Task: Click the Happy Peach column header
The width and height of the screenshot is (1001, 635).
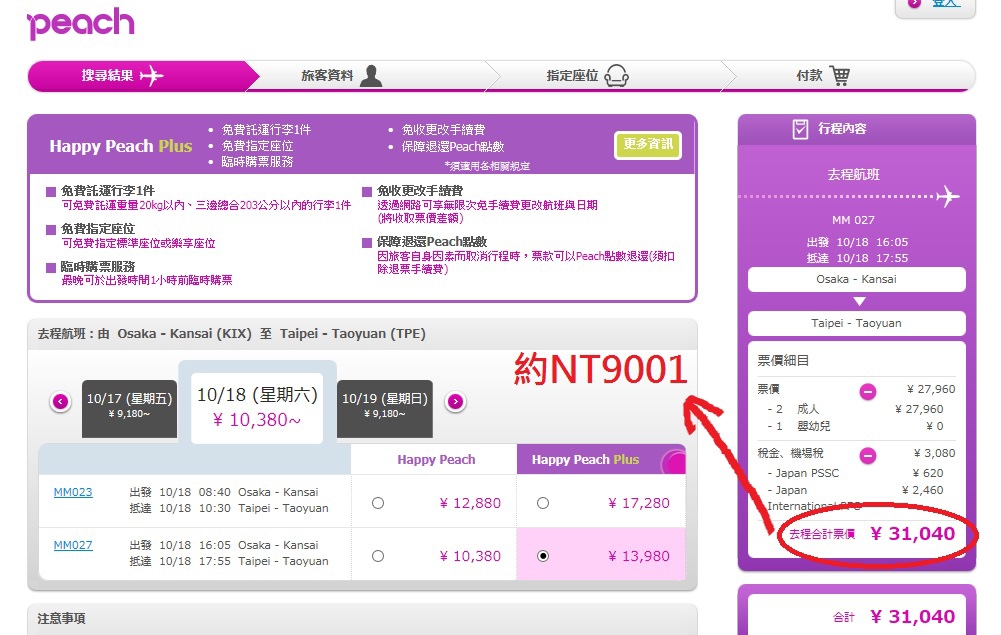Action: coord(436,459)
